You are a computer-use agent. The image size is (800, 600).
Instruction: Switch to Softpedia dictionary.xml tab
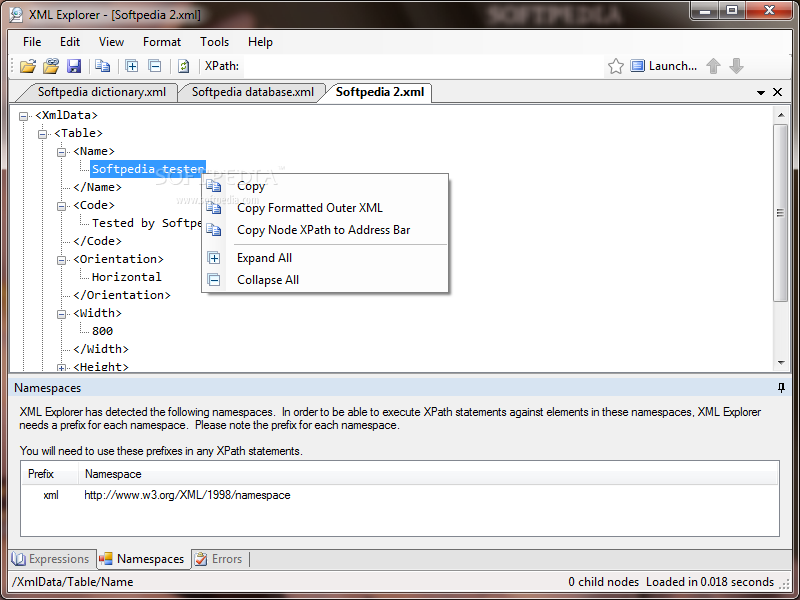102,92
